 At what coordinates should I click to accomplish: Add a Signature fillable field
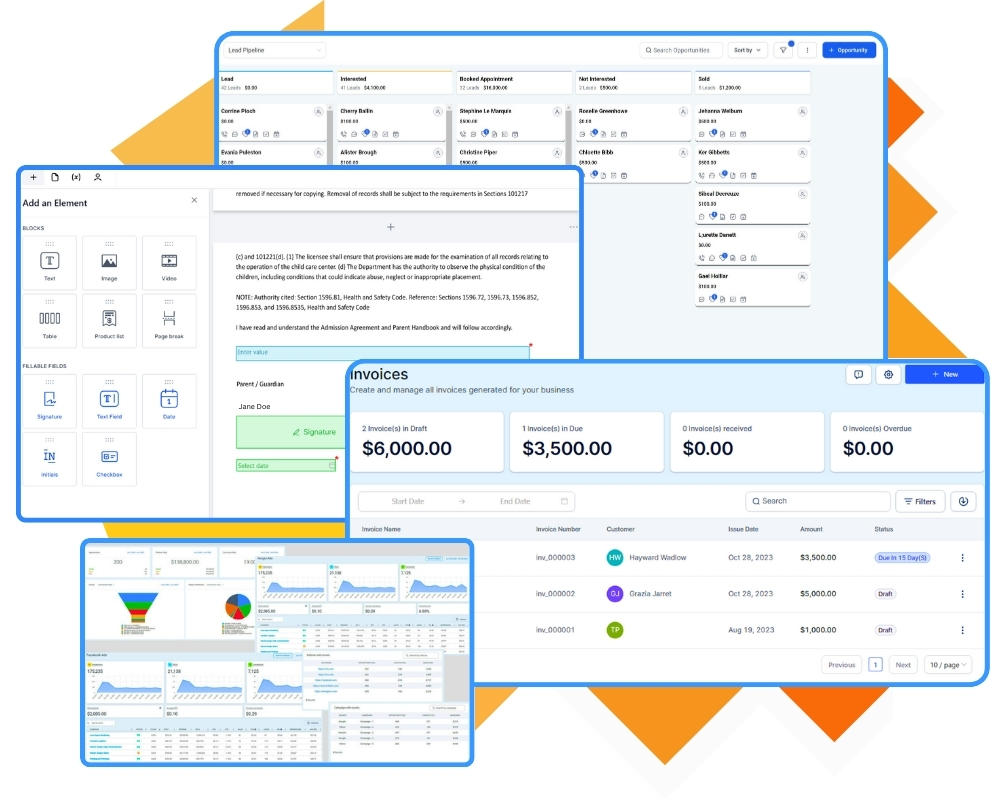point(49,401)
